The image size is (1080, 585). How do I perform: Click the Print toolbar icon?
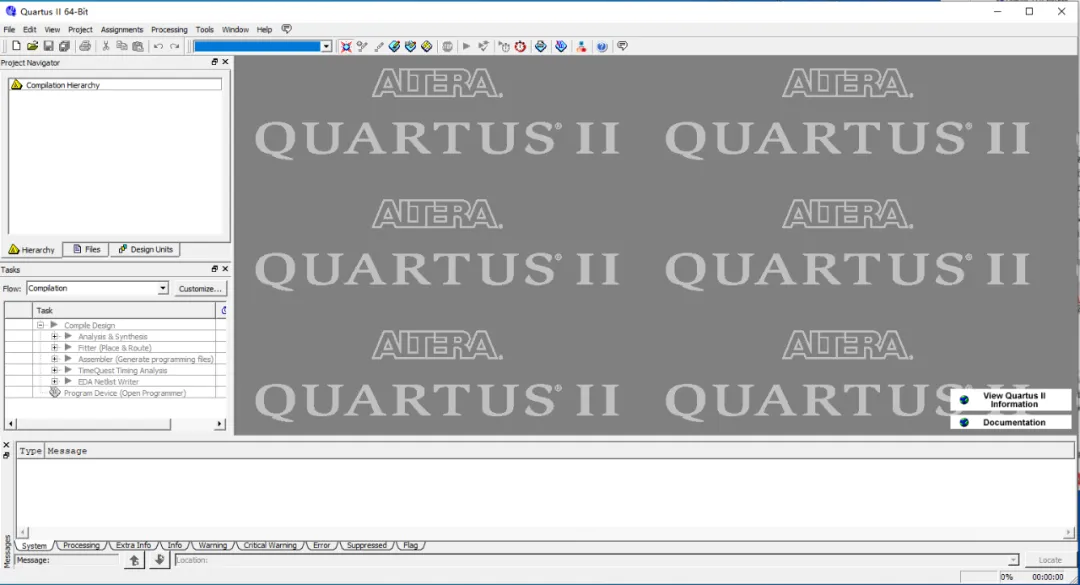click(85, 46)
